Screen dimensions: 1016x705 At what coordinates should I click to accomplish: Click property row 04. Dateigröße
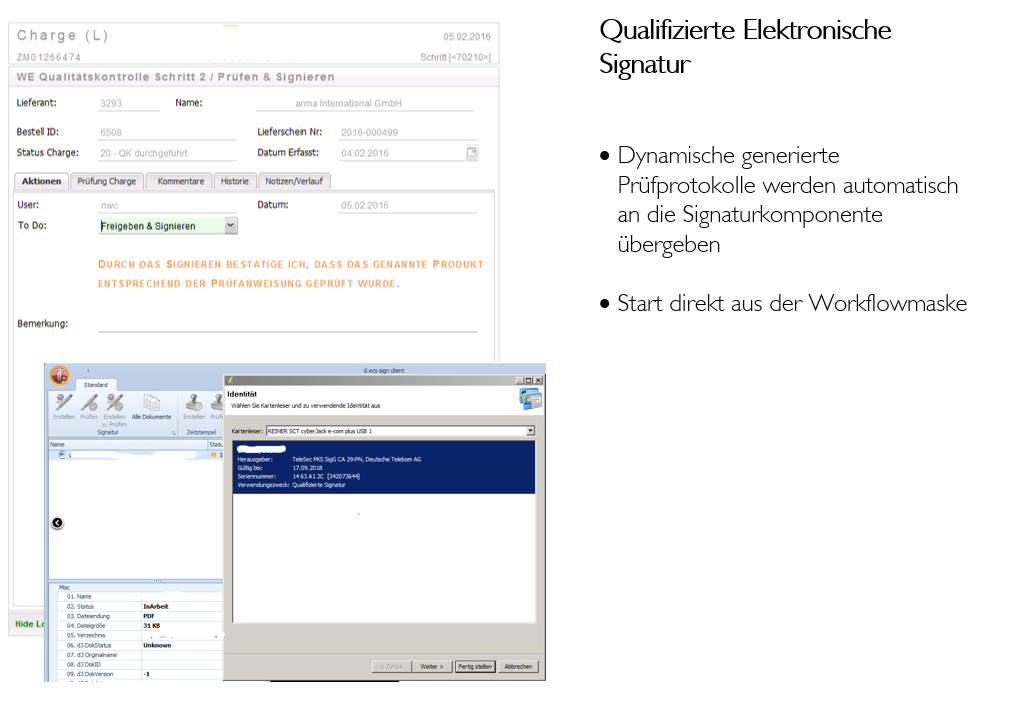pyautogui.click(x=140, y=626)
